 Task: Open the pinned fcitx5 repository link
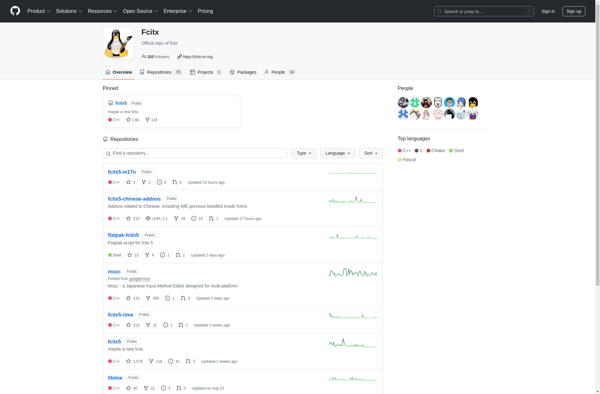[x=121, y=103]
